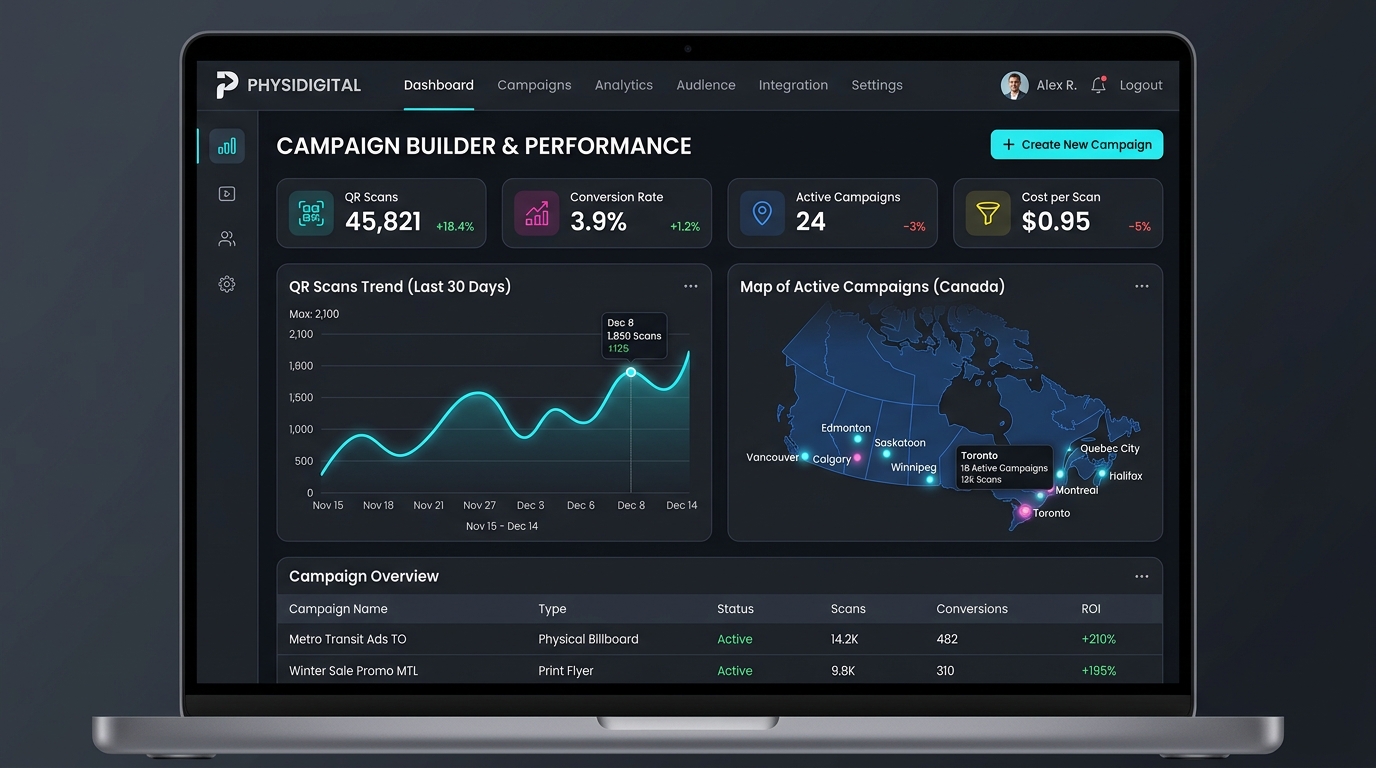Screen dimensions: 1376x768
Task: Select the Quebec City map marker
Action: tap(1070, 450)
